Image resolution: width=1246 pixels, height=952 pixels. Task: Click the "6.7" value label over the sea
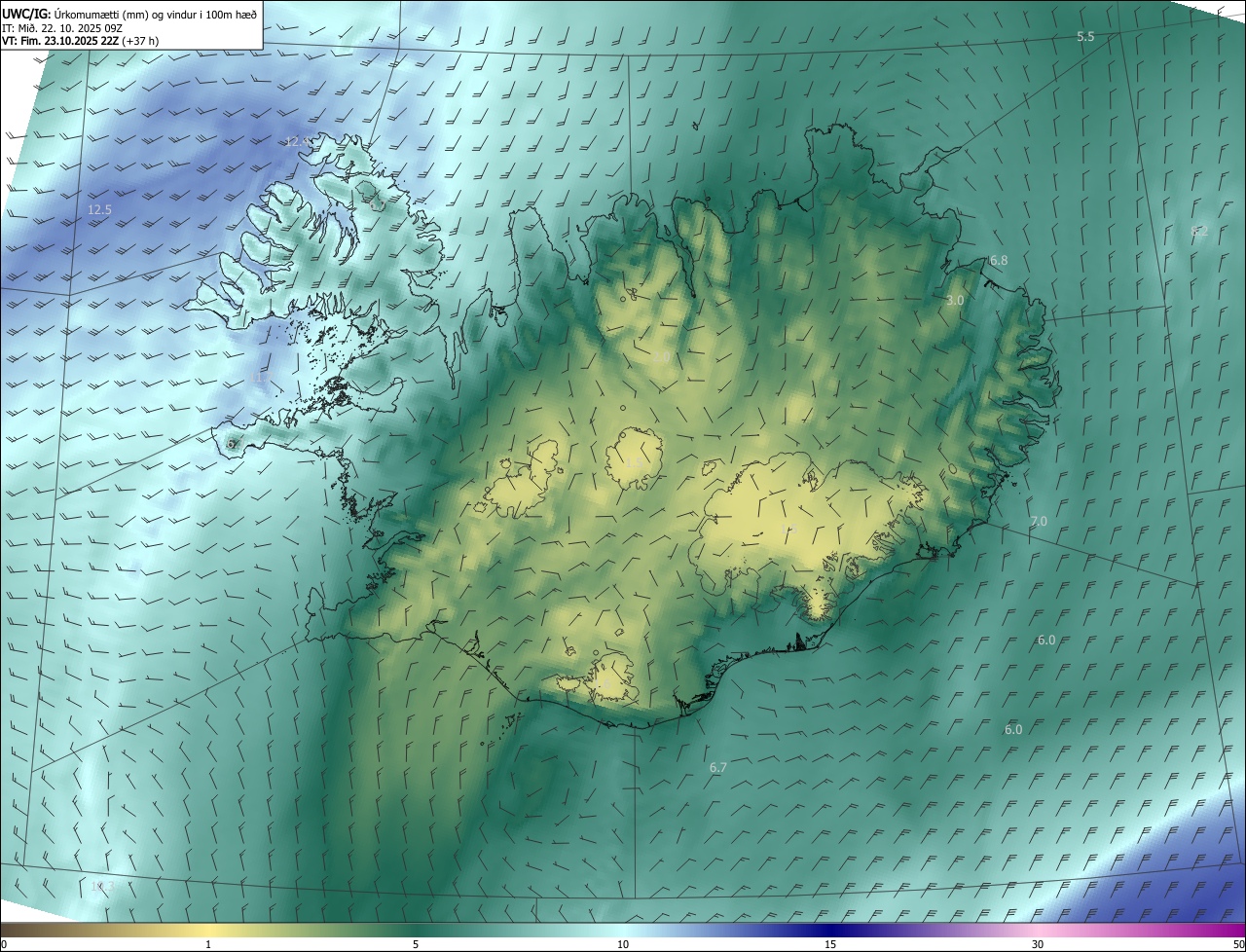(x=718, y=768)
